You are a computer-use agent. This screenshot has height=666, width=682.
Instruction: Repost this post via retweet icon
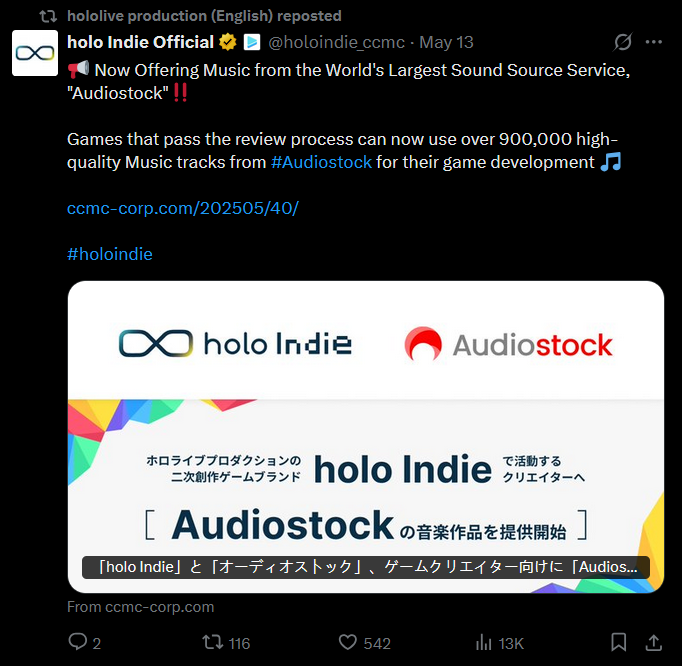point(213,642)
